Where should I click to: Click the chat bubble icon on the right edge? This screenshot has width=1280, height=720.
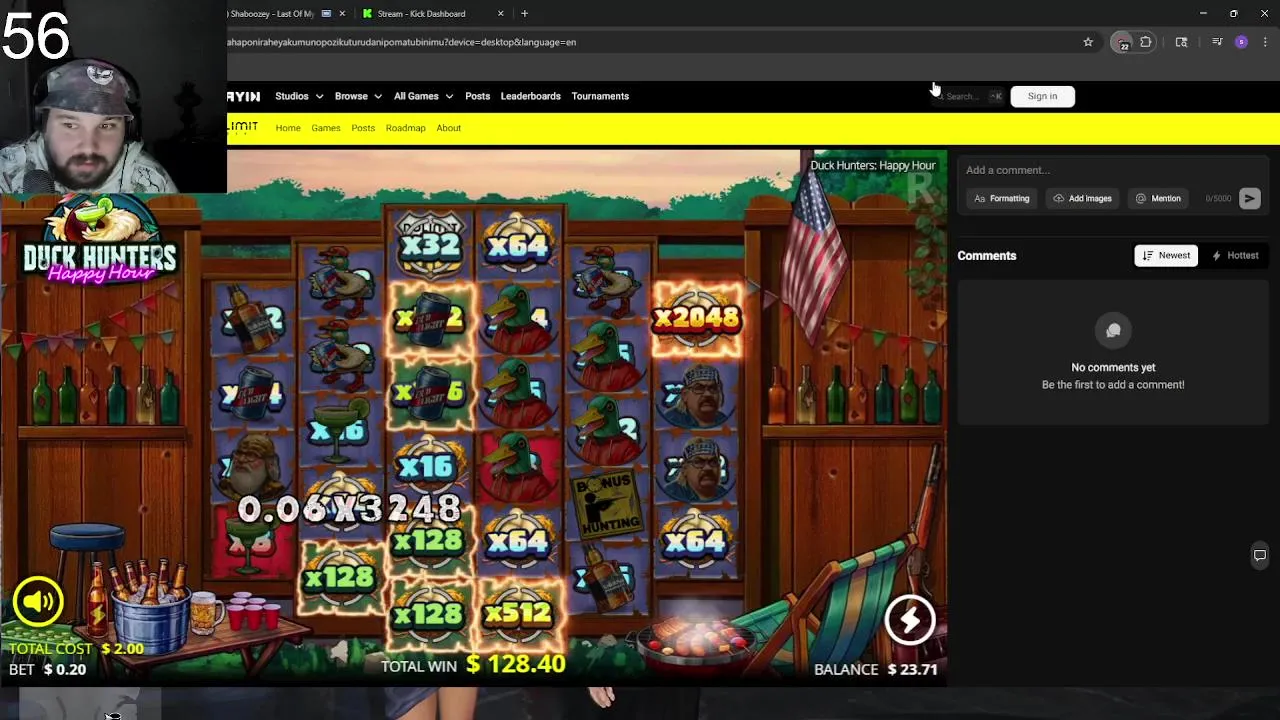[x=1260, y=555]
